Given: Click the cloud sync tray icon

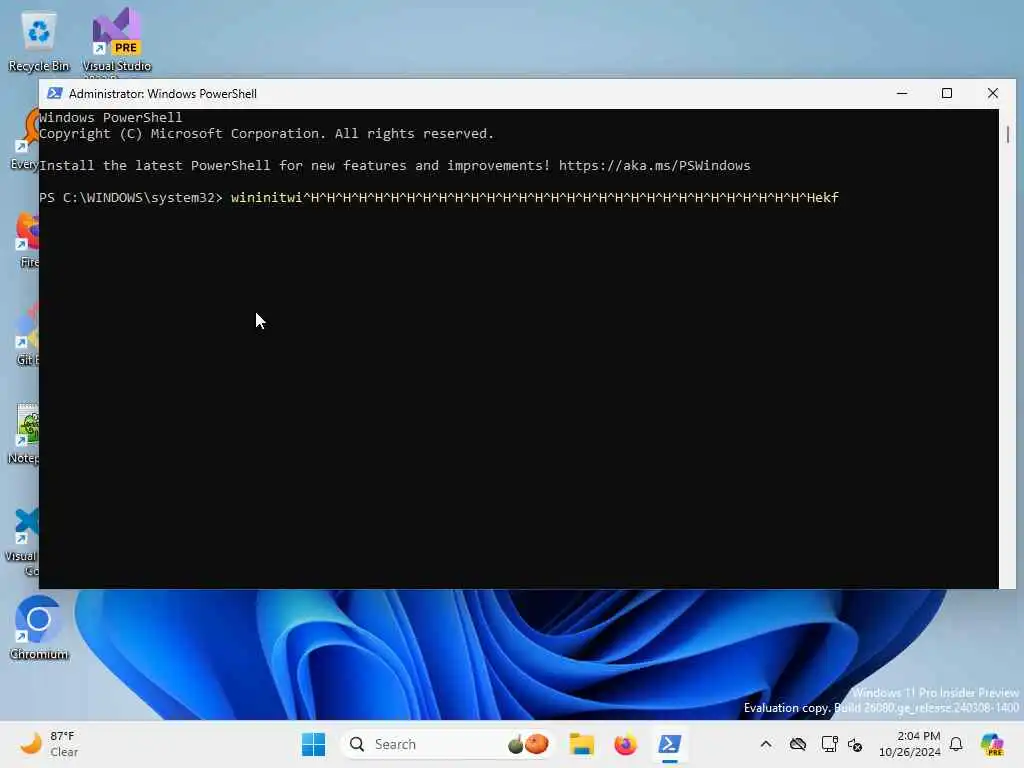Looking at the screenshot, I should [797, 744].
